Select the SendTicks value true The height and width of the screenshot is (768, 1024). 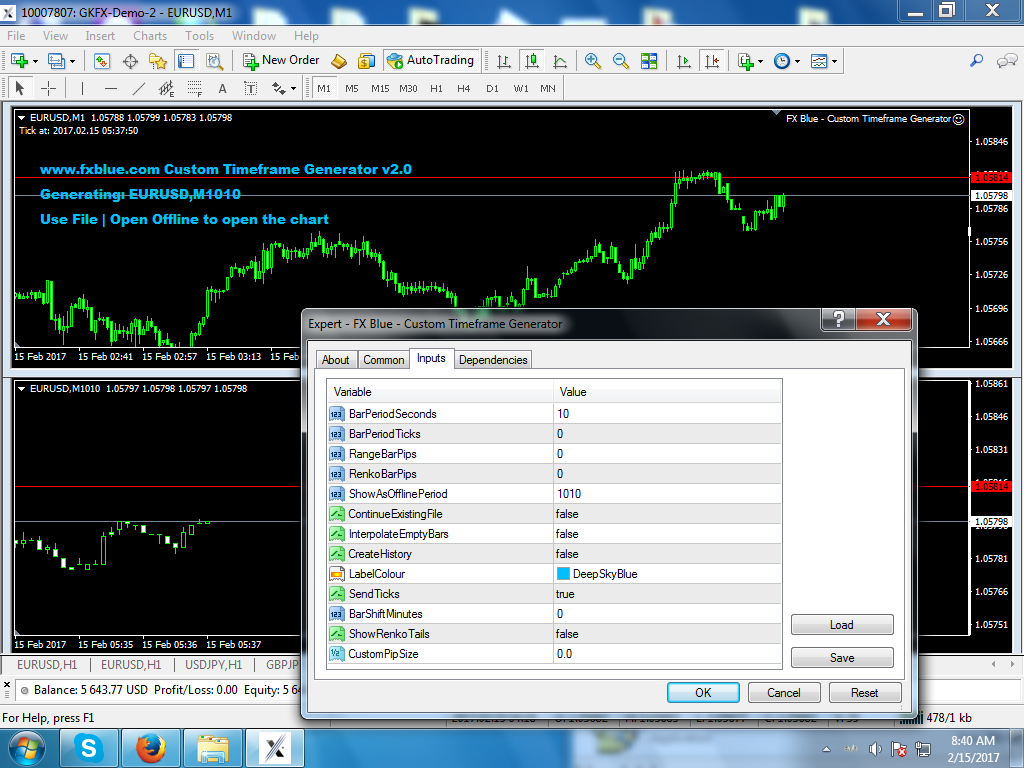point(667,594)
